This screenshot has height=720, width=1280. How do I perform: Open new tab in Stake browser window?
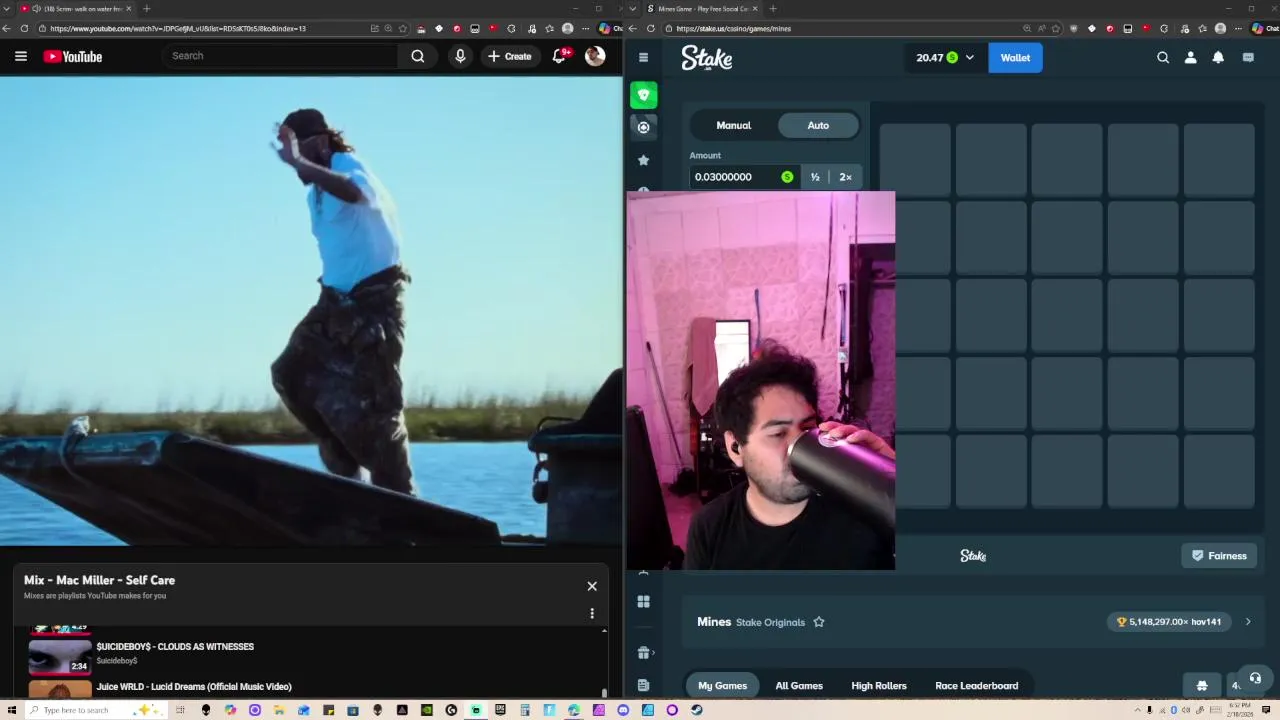point(772,9)
